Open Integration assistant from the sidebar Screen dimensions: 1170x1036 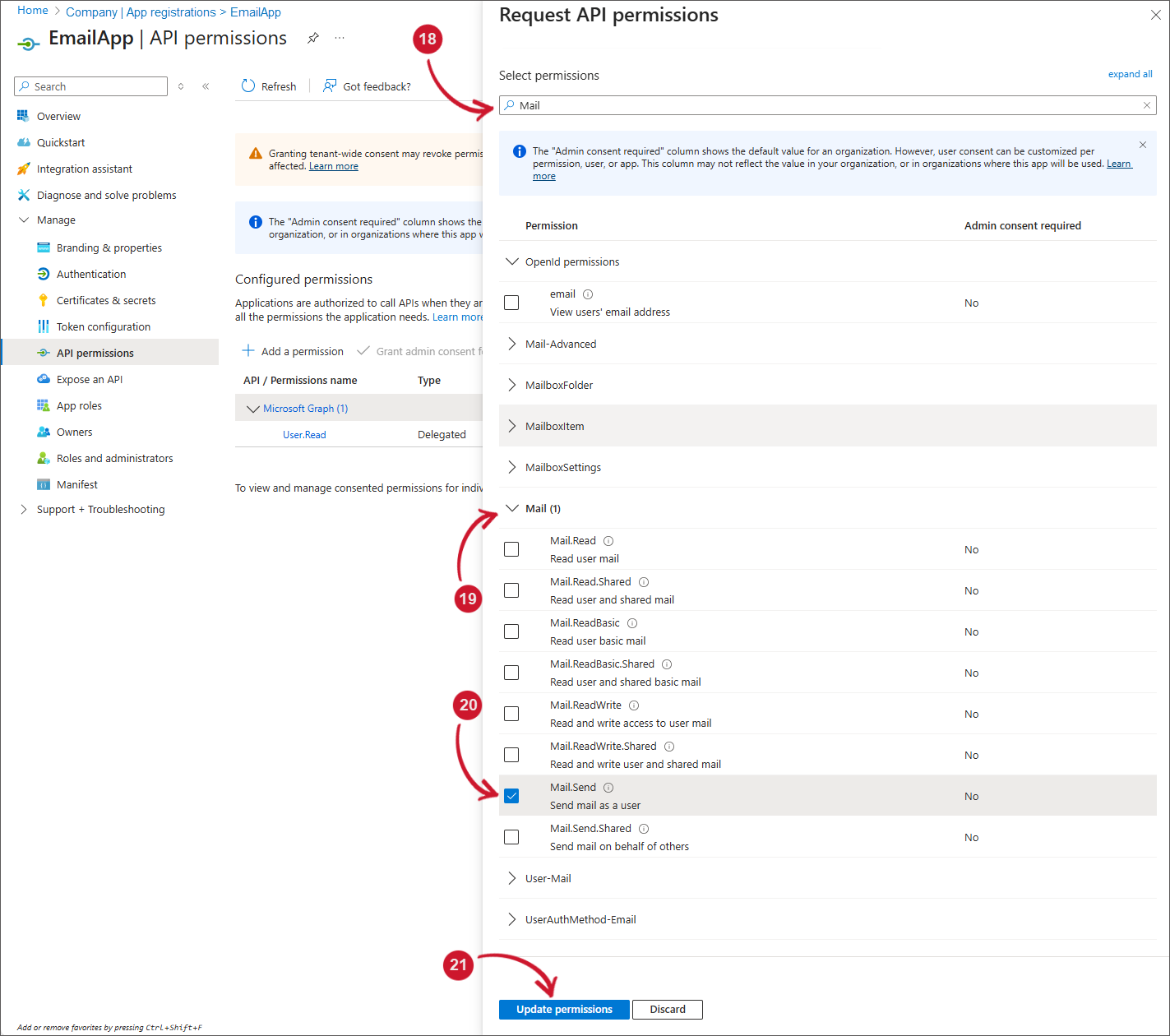(85, 169)
